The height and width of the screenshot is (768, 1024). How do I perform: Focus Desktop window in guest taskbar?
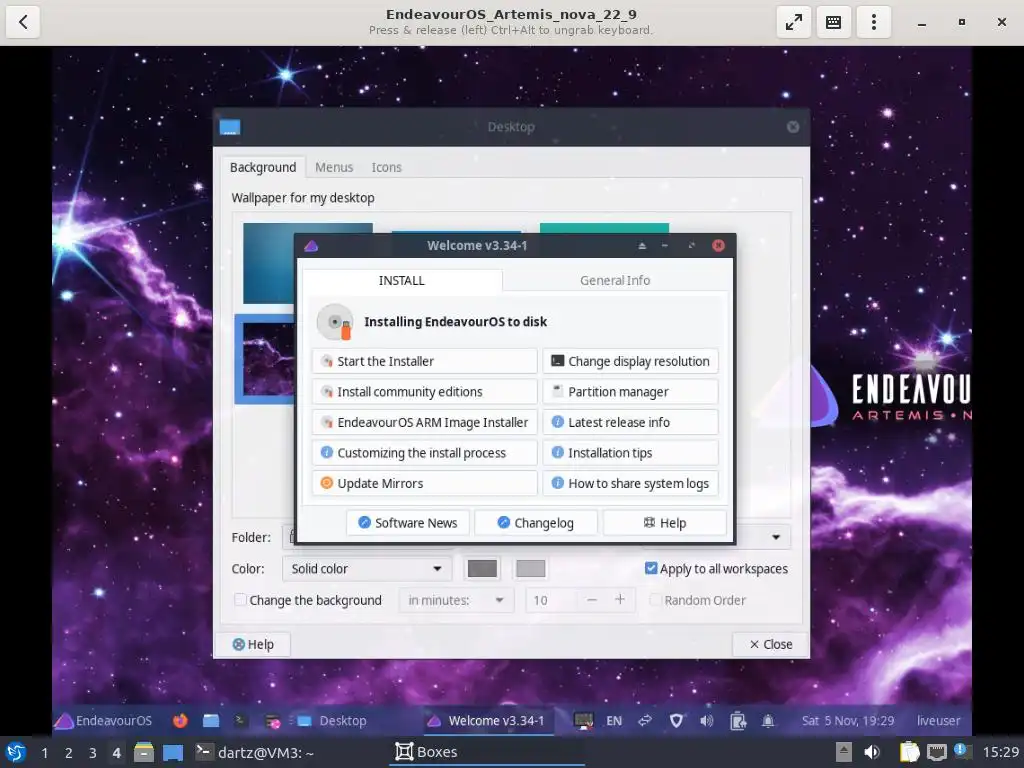pos(332,720)
